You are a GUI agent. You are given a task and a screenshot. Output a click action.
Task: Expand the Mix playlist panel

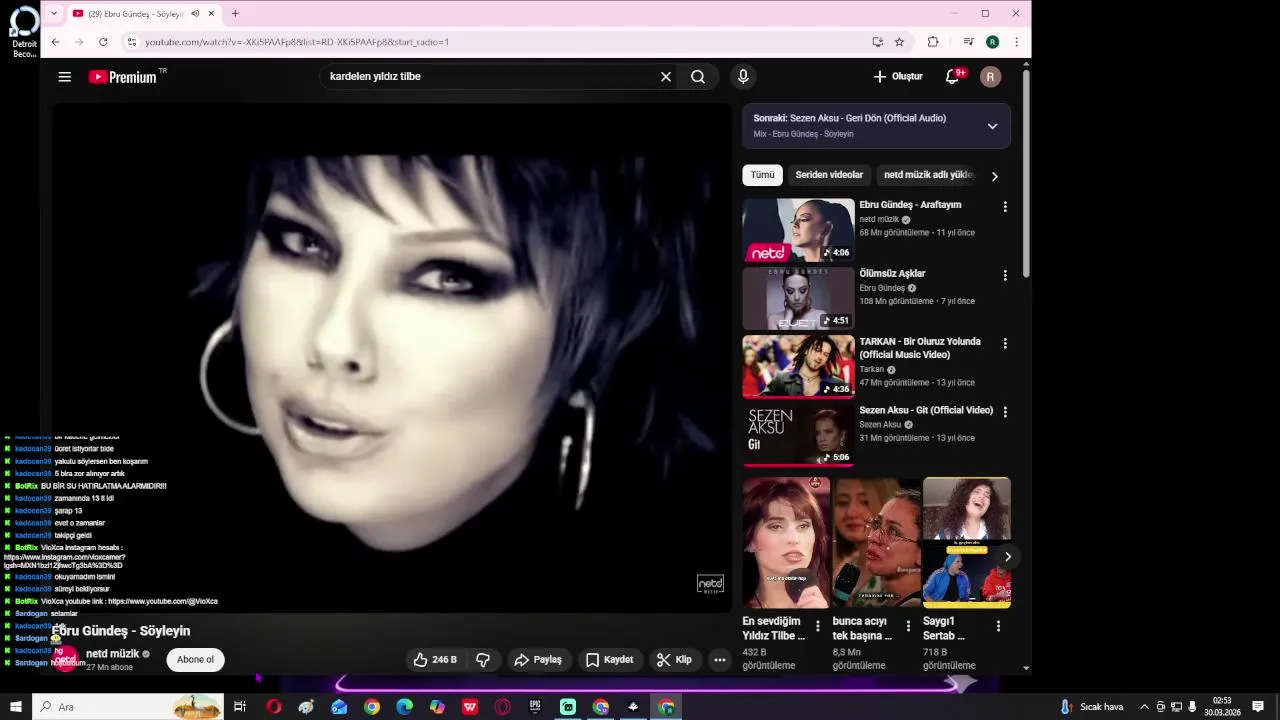(x=992, y=126)
